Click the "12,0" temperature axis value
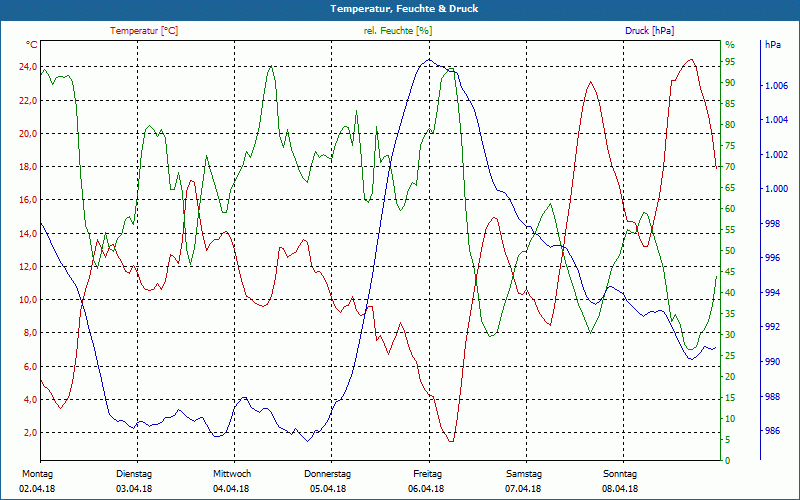 point(29,266)
